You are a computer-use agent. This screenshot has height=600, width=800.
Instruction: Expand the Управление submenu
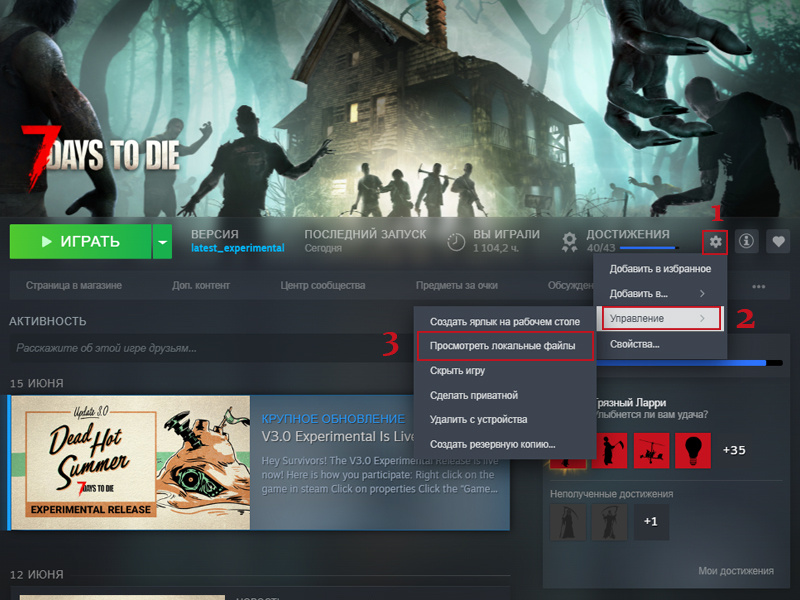[x=660, y=318]
